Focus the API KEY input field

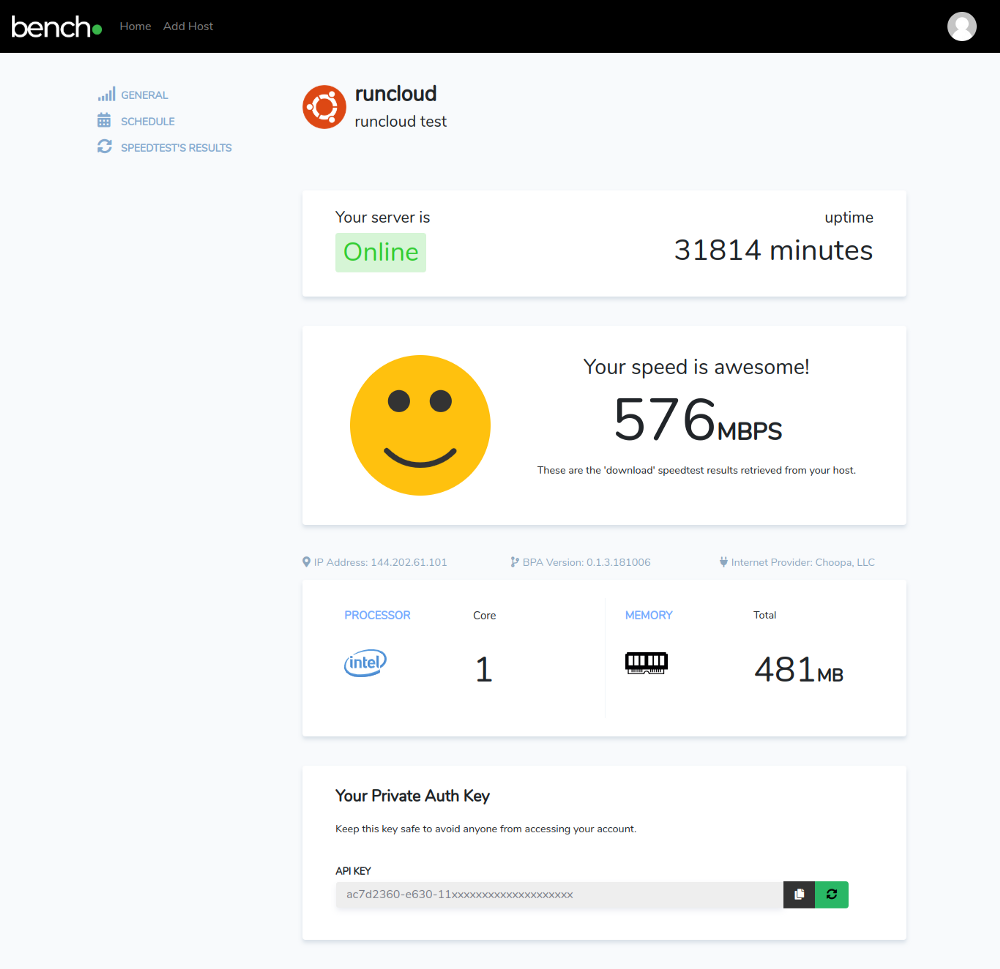click(x=559, y=895)
